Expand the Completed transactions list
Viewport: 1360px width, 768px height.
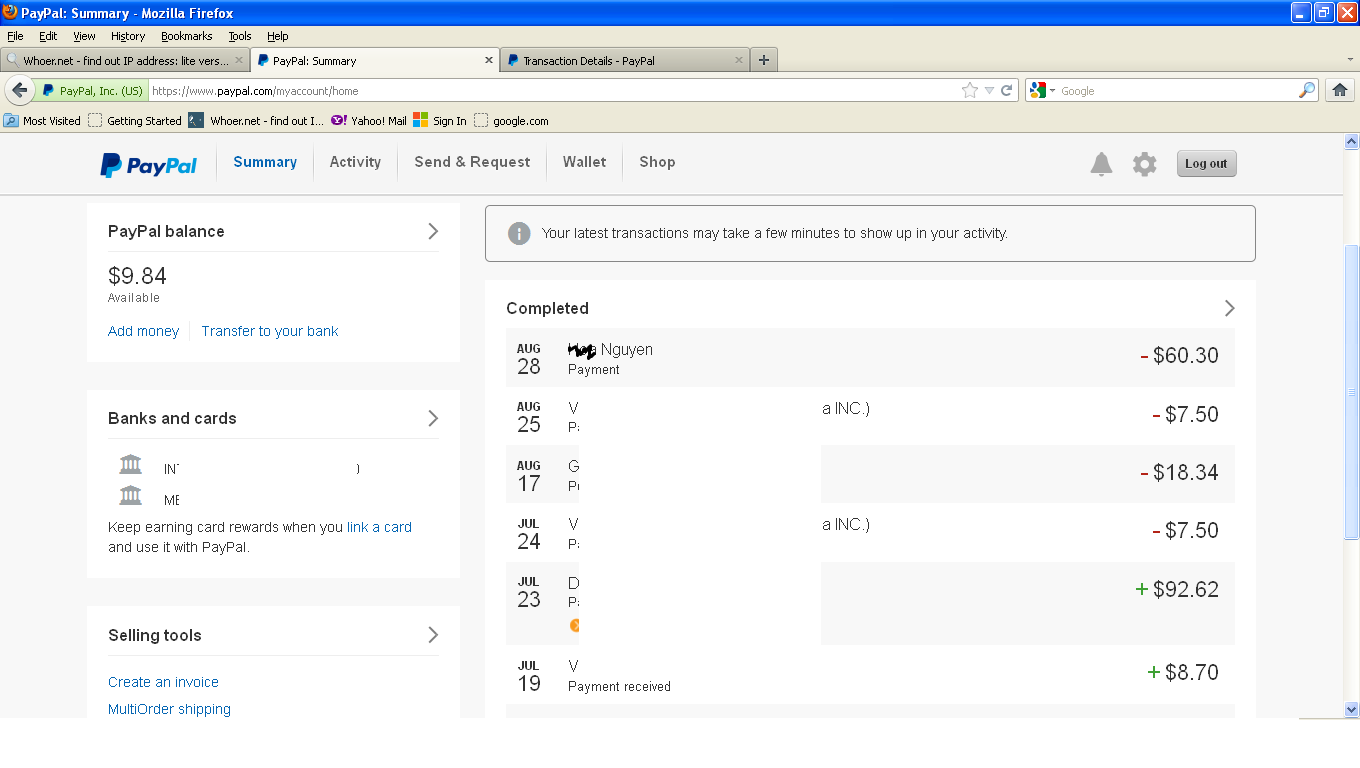tap(1230, 308)
